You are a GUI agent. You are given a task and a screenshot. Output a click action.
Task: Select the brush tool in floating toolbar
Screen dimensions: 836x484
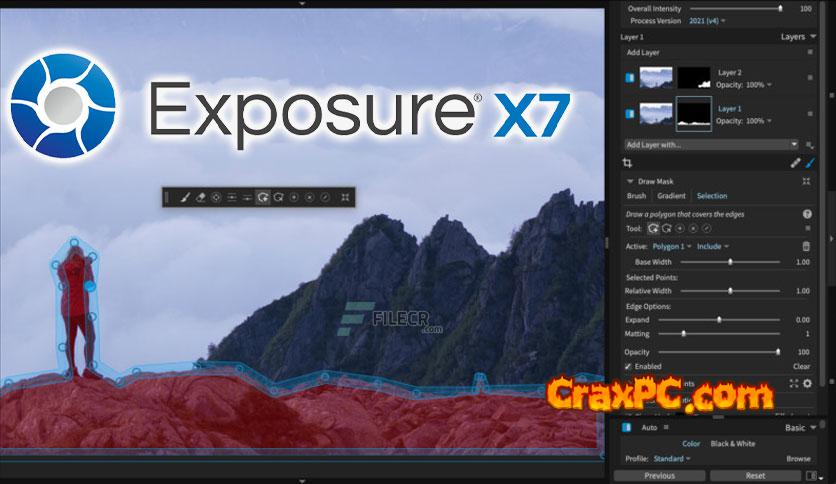coord(184,197)
